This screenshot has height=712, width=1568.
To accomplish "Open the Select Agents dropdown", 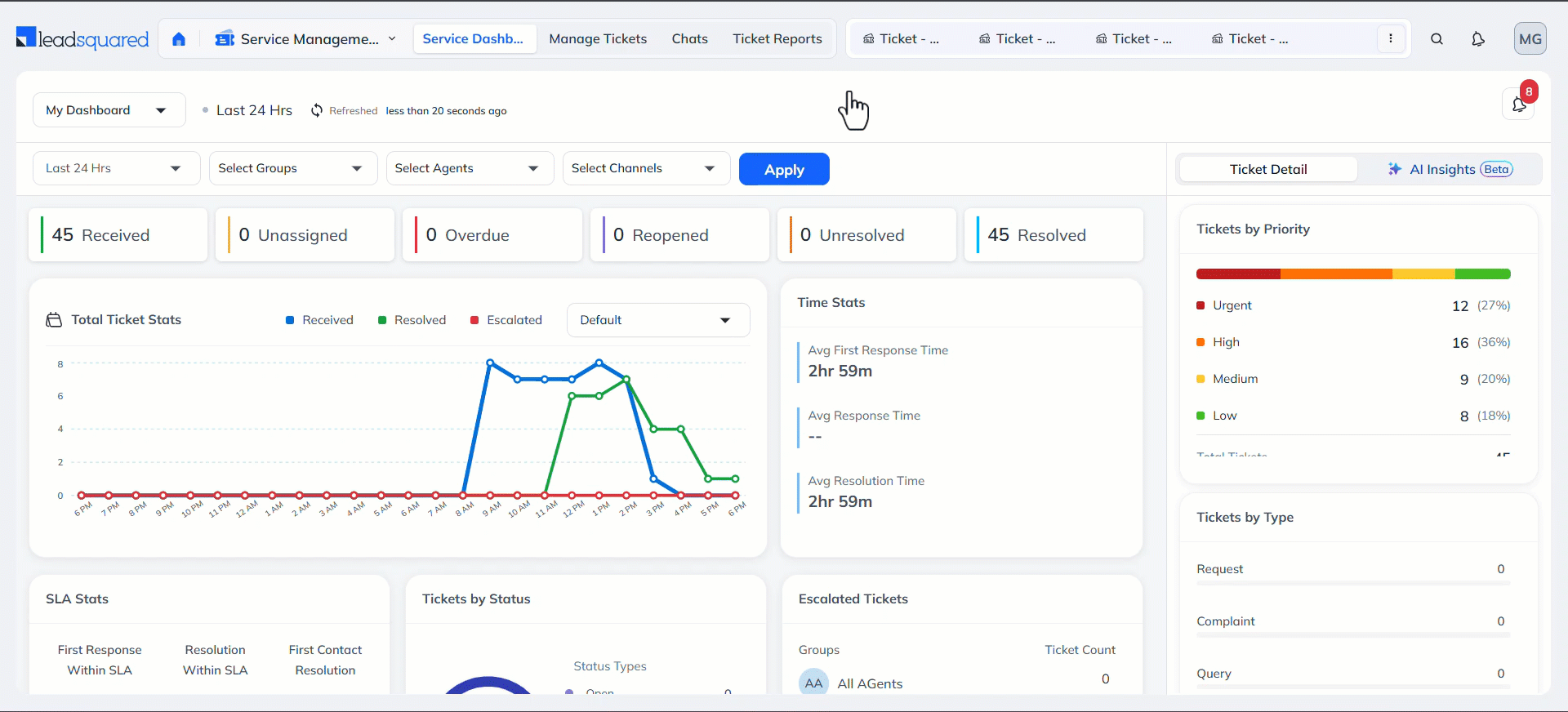I will pos(470,168).
